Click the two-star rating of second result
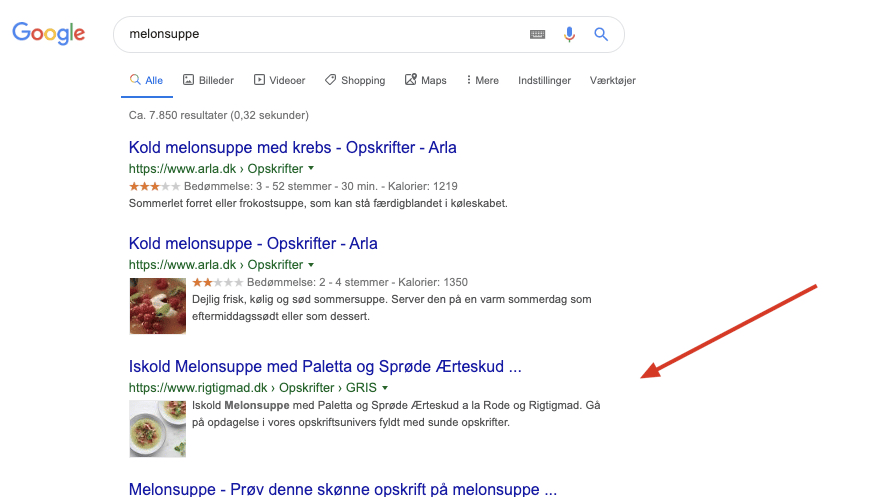 tap(218, 282)
